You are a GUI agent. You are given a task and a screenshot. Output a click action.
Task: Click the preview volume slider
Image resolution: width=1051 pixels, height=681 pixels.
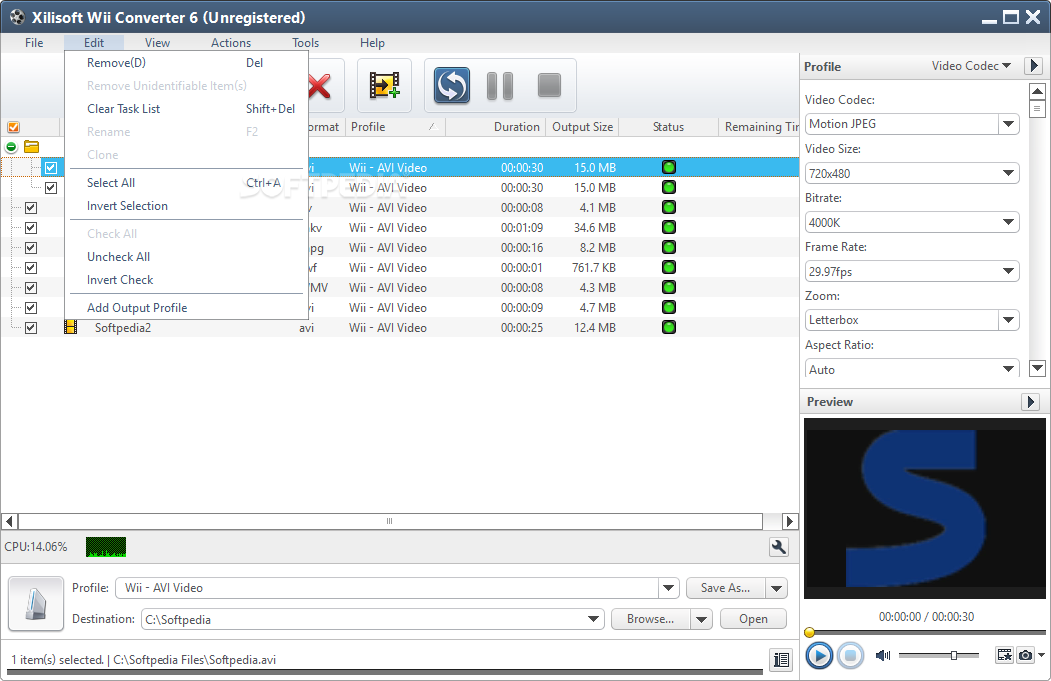[938, 655]
